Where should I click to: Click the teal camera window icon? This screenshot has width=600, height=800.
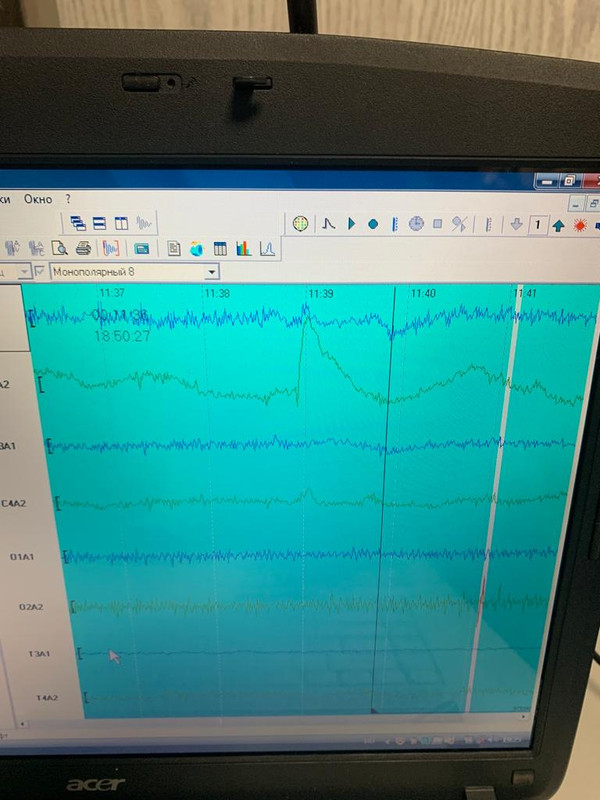[141, 248]
